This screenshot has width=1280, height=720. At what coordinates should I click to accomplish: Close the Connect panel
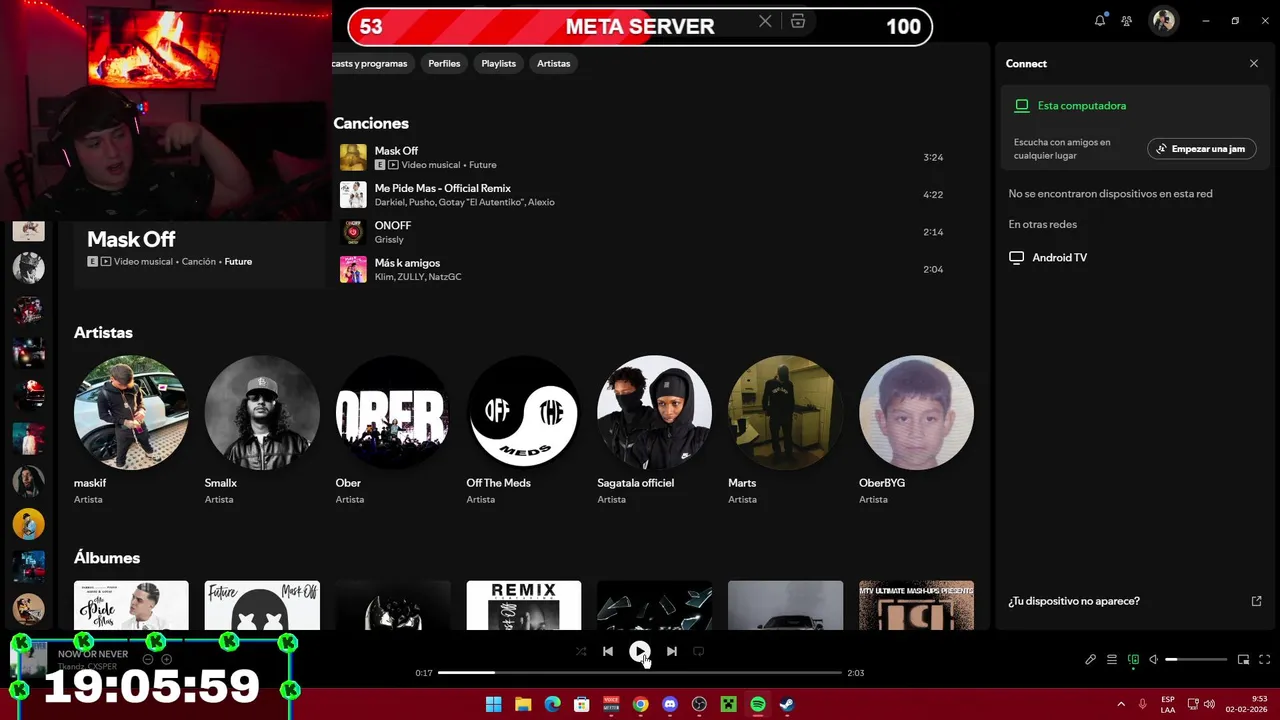point(1254,63)
